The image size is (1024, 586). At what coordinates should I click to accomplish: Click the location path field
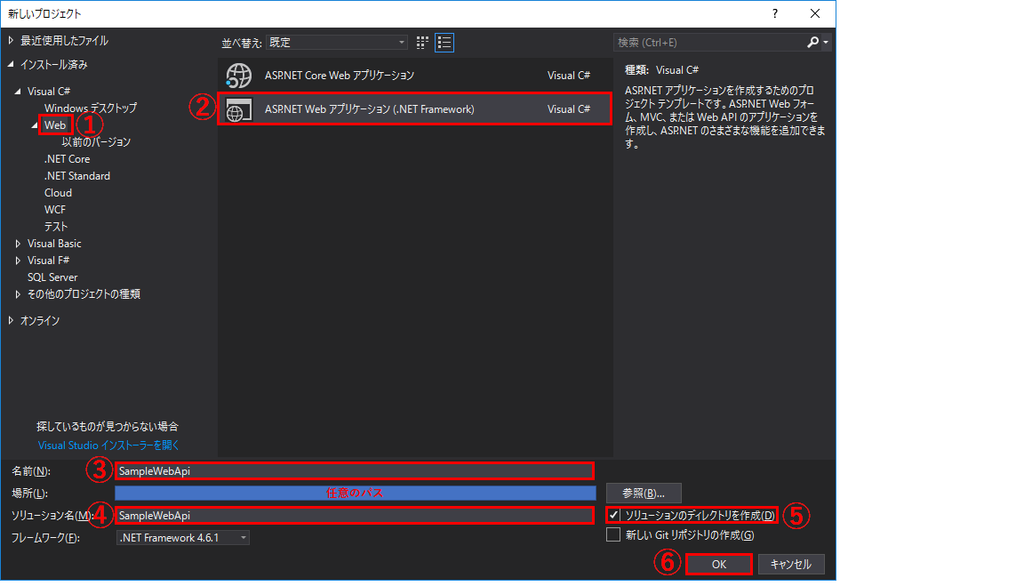coord(355,493)
